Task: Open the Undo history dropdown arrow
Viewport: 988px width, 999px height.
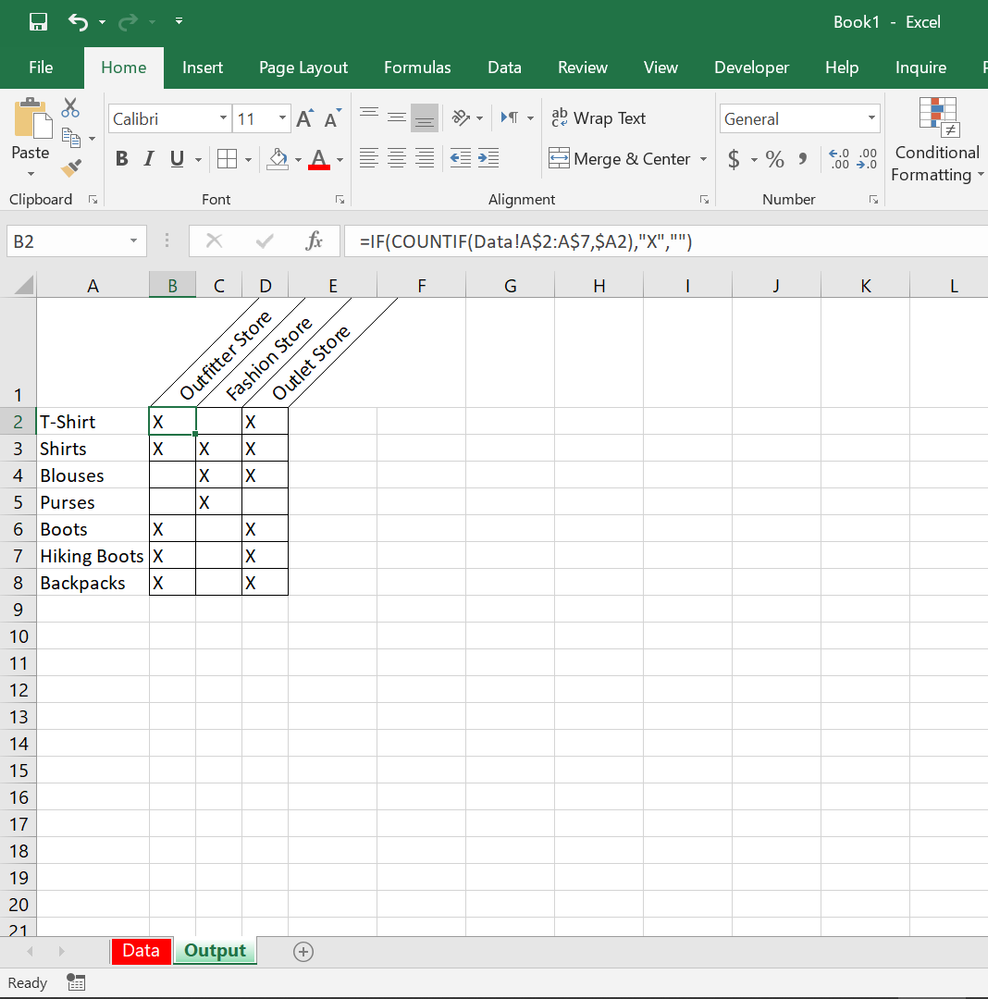Action: [102, 22]
